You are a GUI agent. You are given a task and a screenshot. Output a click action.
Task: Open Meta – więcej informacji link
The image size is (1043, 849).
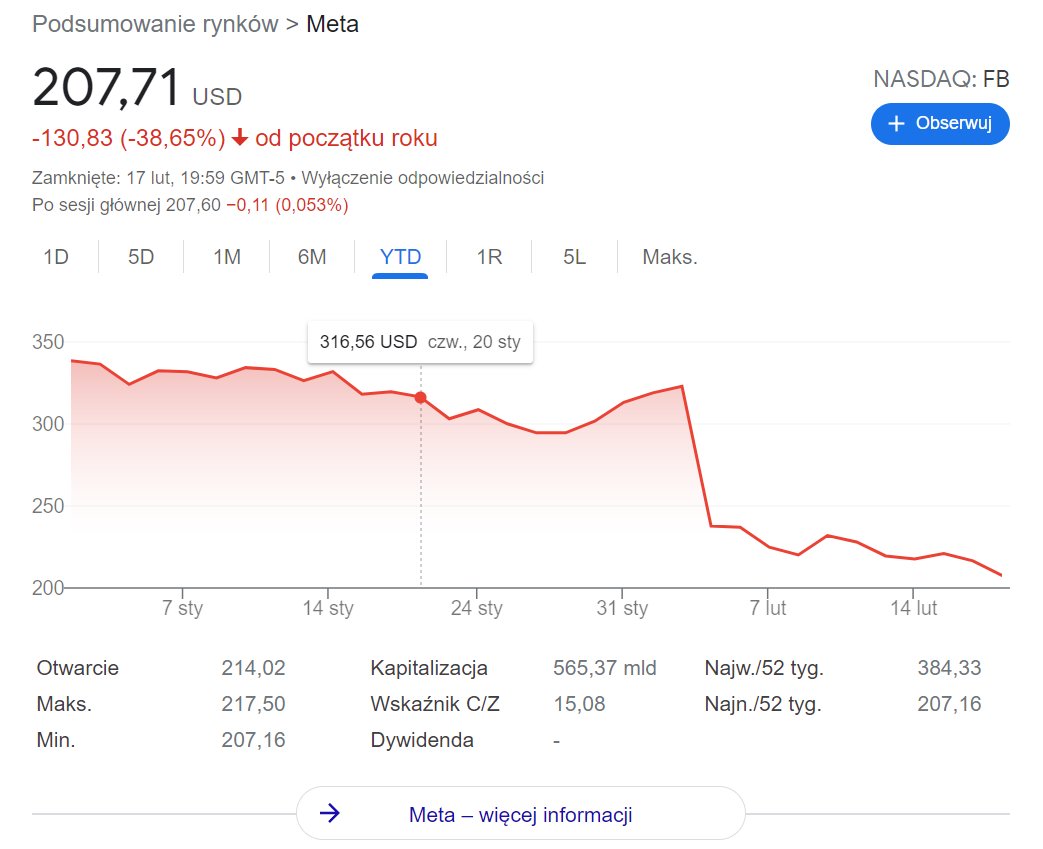click(x=520, y=814)
